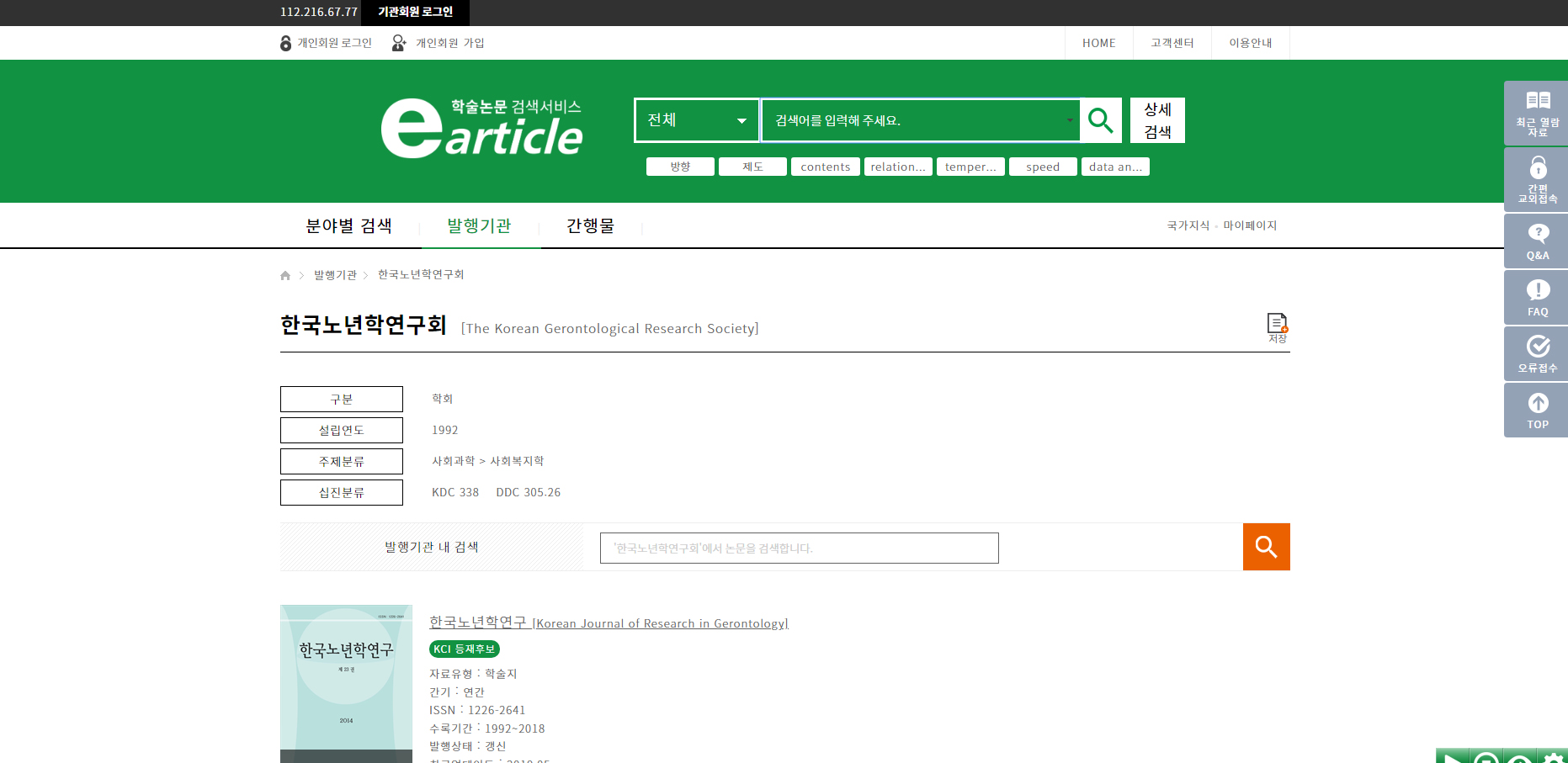The image size is (1568, 763).
Task: Open 상세 검색 advanced search
Action: click(x=1157, y=120)
